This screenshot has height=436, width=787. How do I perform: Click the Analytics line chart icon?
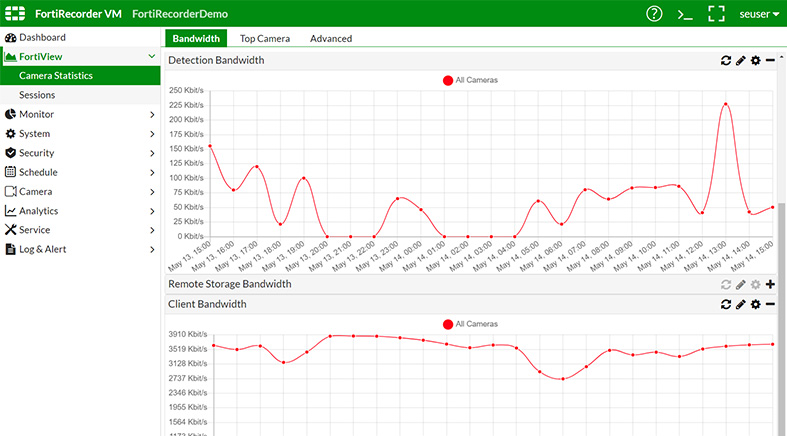pos(10,211)
